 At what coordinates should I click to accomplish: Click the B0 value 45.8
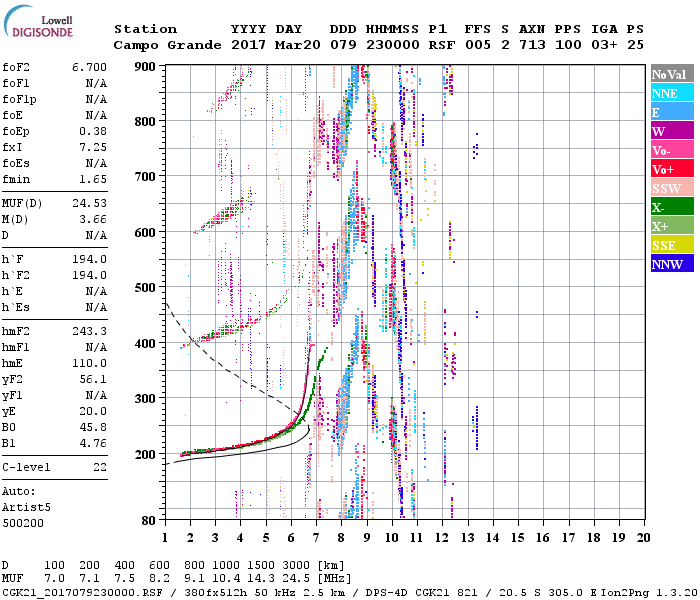pyautogui.click(x=93, y=427)
